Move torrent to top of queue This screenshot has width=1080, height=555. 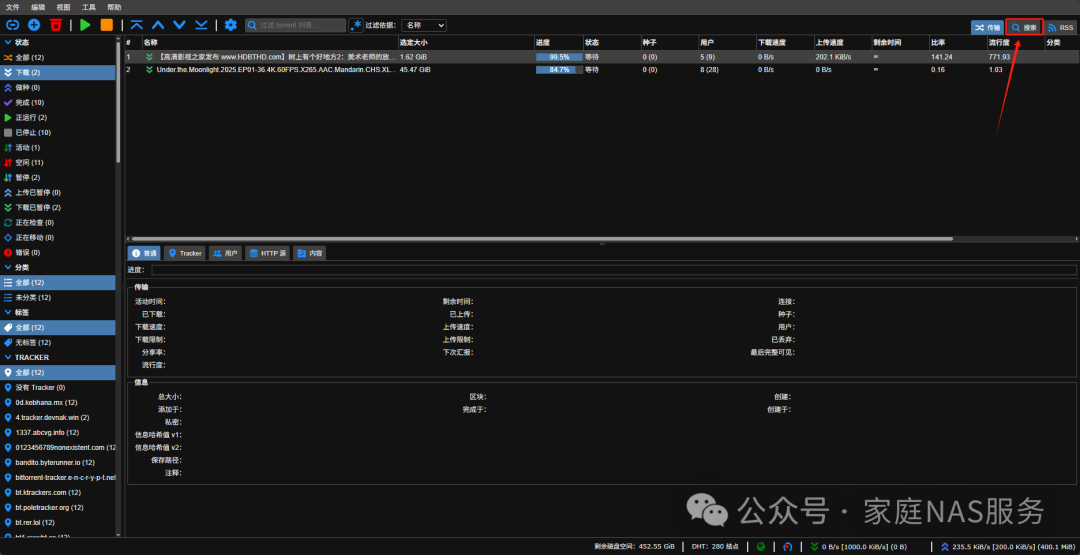tap(136, 24)
